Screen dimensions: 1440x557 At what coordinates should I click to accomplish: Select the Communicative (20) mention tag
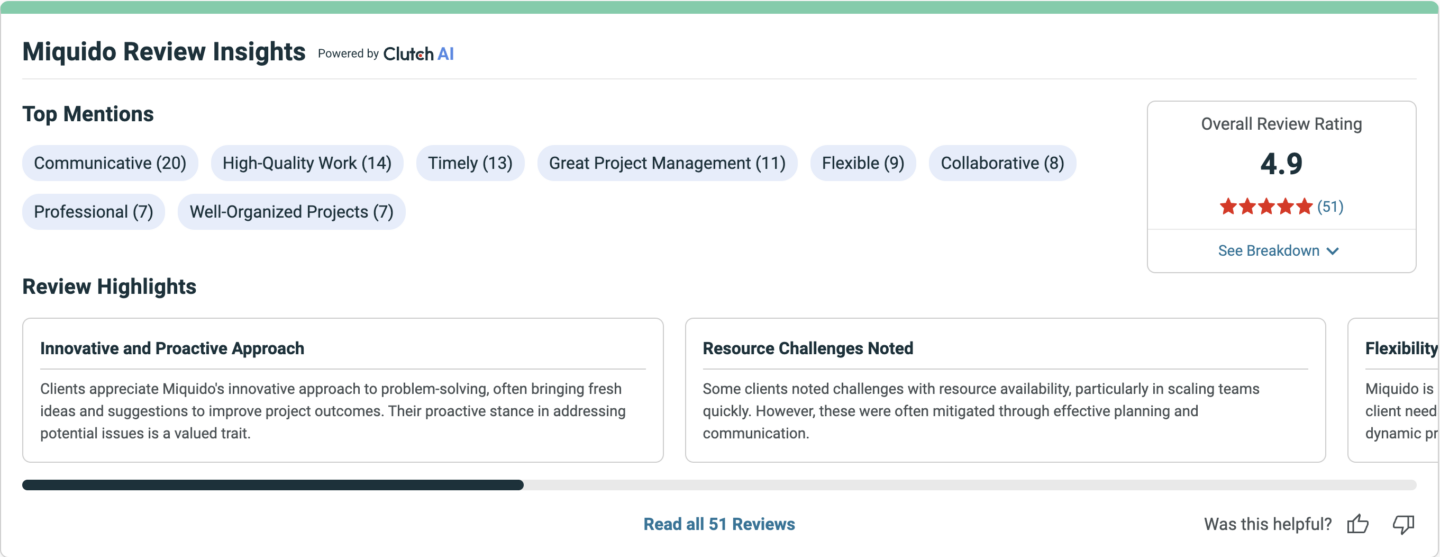(110, 163)
